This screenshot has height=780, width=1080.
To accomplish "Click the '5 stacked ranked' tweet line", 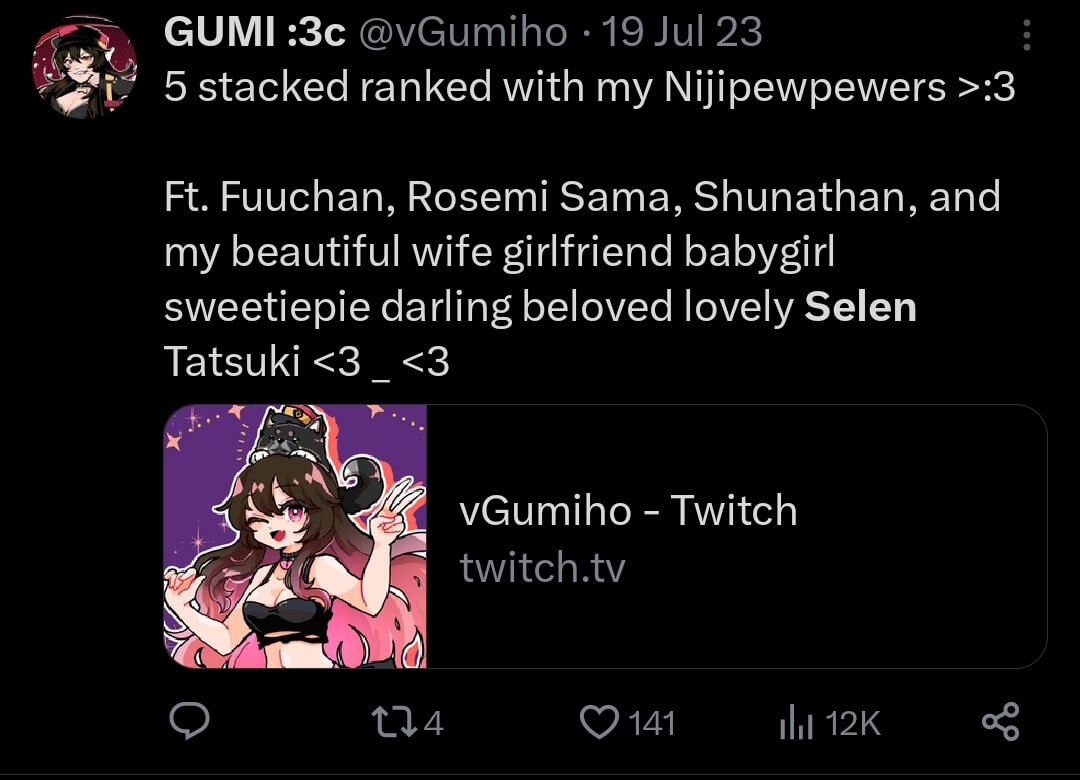I will tap(590, 88).
